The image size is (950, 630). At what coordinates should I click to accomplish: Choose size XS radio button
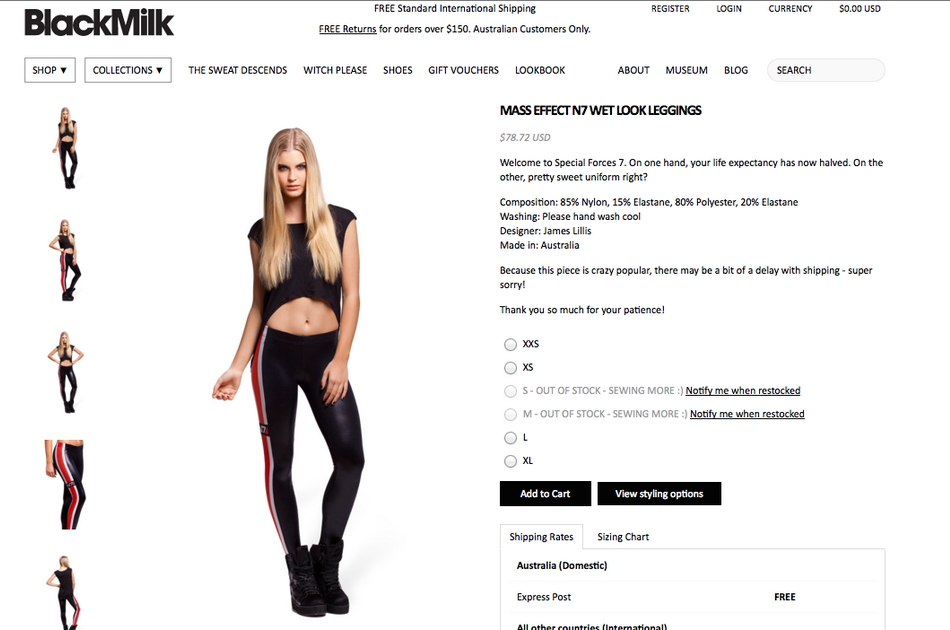(x=510, y=368)
